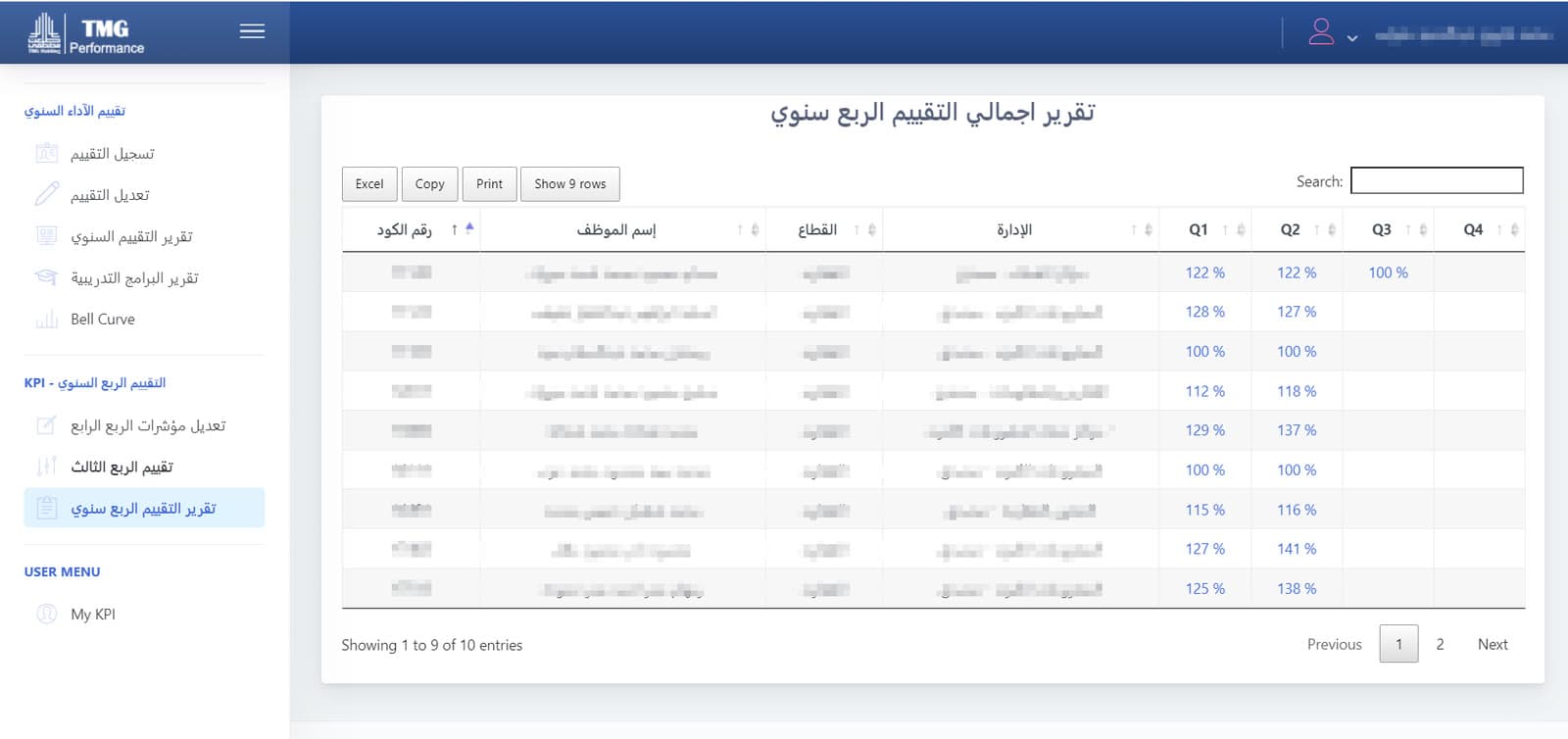Image resolution: width=1568 pixels, height=739 pixels.
Task: Go to page 2 of results
Action: [1440, 644]
